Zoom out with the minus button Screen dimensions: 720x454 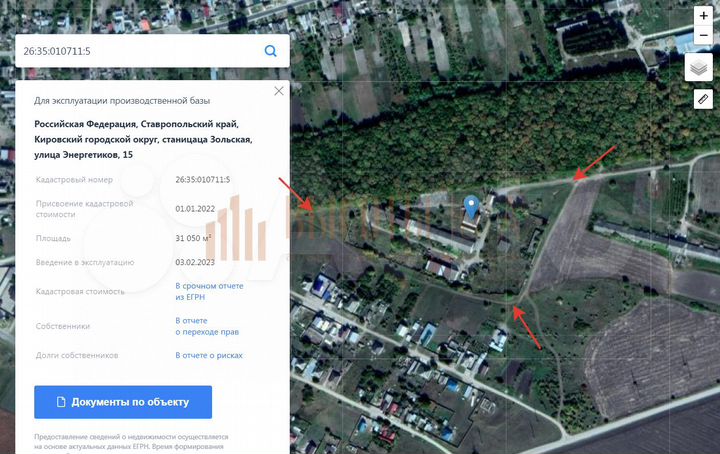pos(703,35)
